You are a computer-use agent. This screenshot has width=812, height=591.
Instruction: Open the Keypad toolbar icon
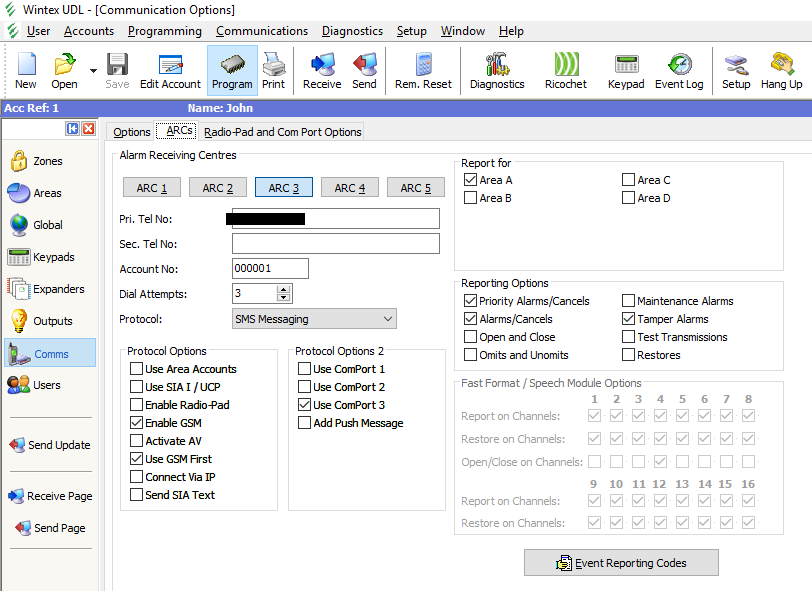click(x=626, y=70)
